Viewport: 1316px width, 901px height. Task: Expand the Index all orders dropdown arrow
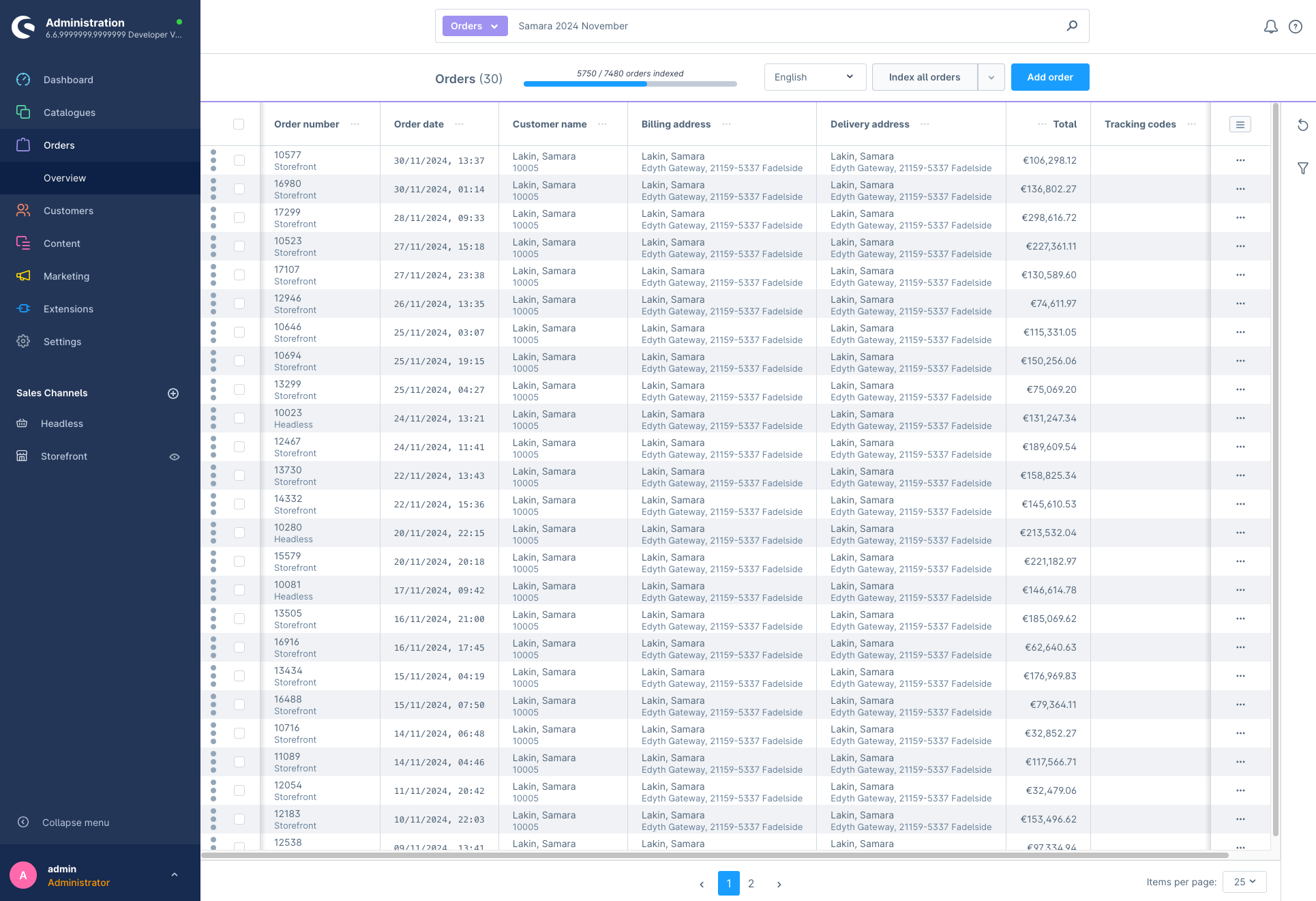point(991,77)
